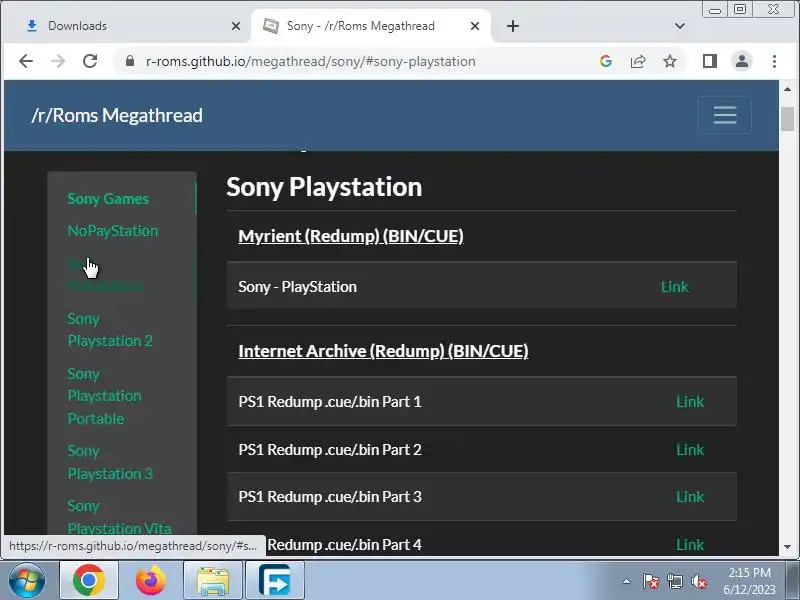Image resolution: width=800 pixels, height=600 pixels.
Task: Open Link for PS1 Redump Part 4
Action: tap(690, 544)
